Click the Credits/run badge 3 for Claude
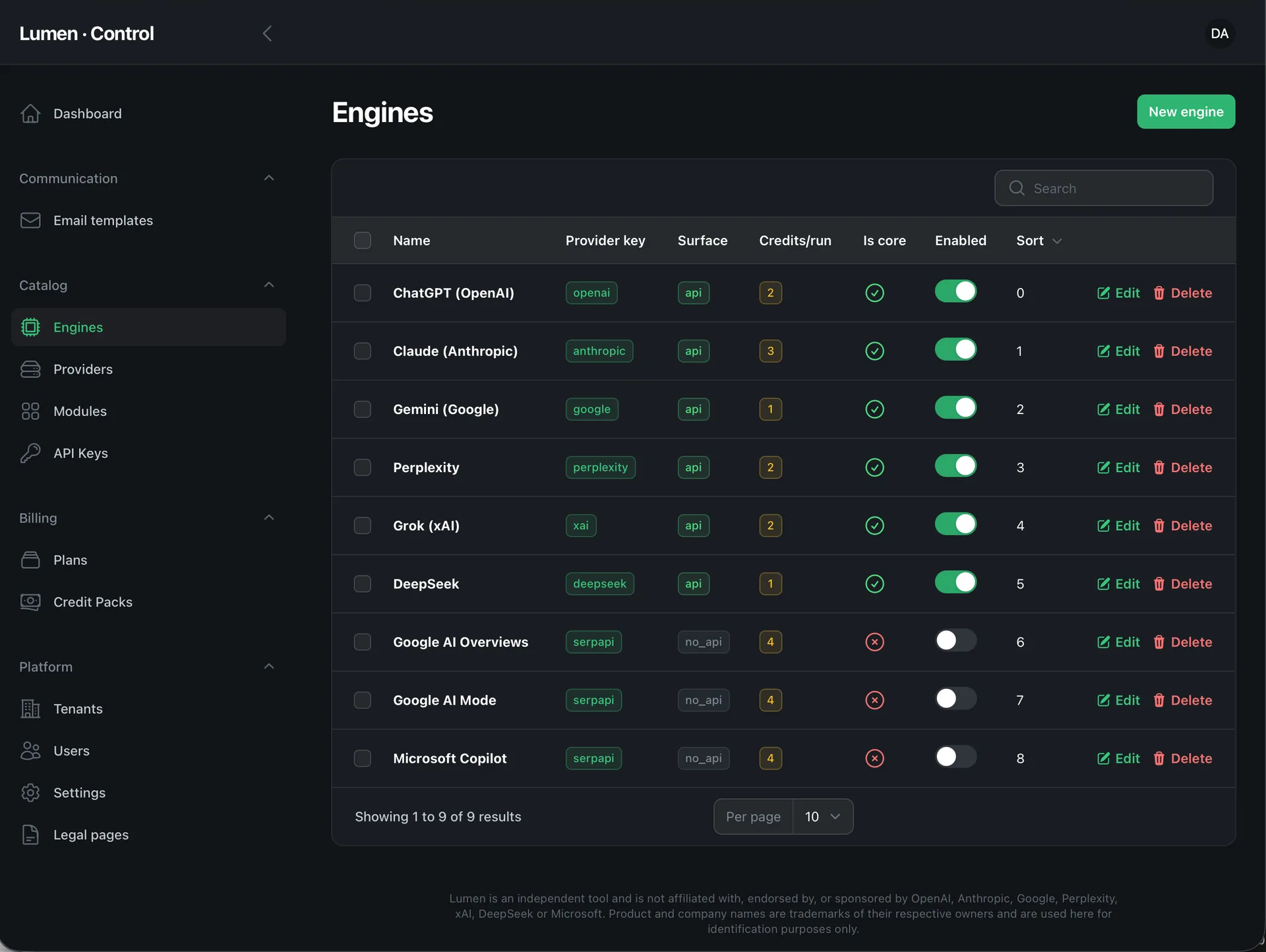This screenshot has height=952, width=1266. (x=770, y=351)
